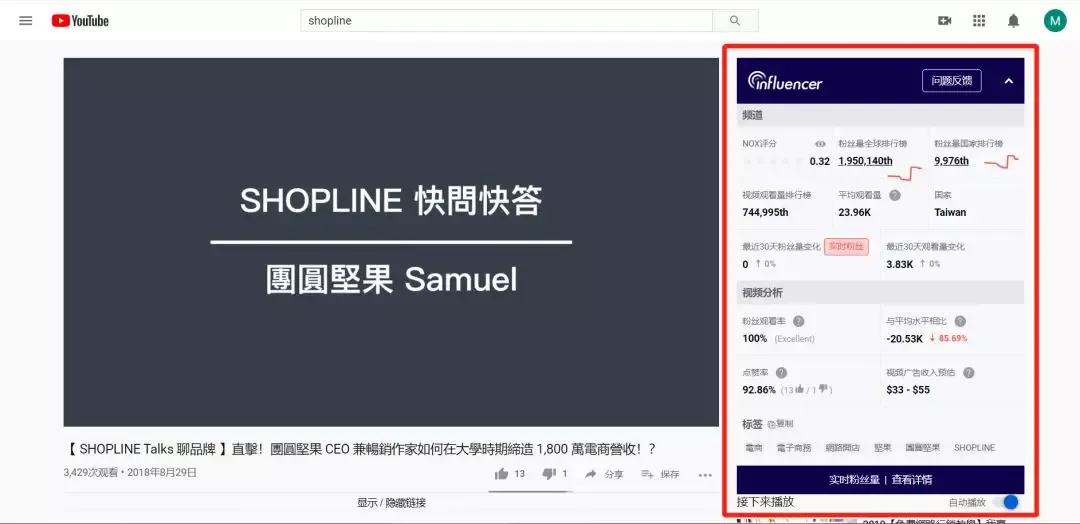Open the country subscriber rank 9,976th link
The width and height of the screenshot is (1080, 524).
click(951, 161)
